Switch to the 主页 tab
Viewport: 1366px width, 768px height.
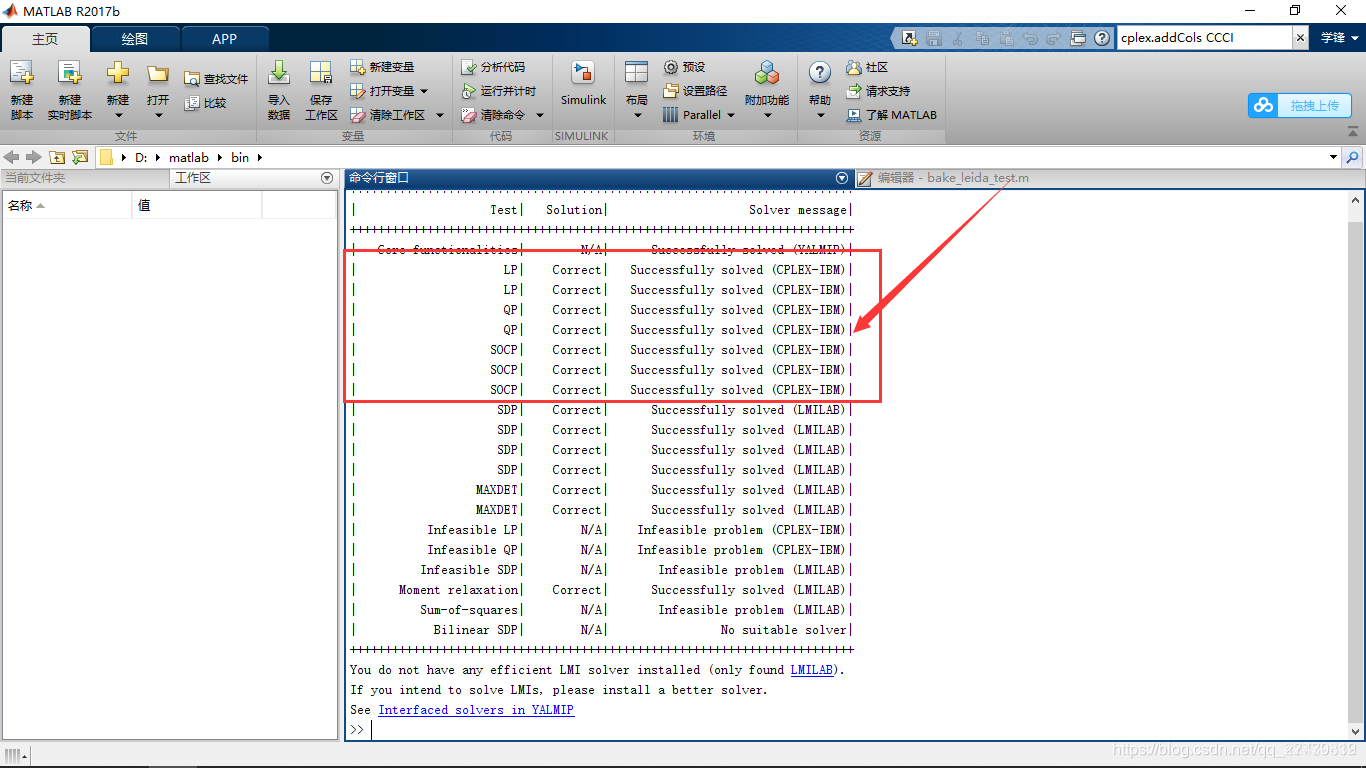45,39
